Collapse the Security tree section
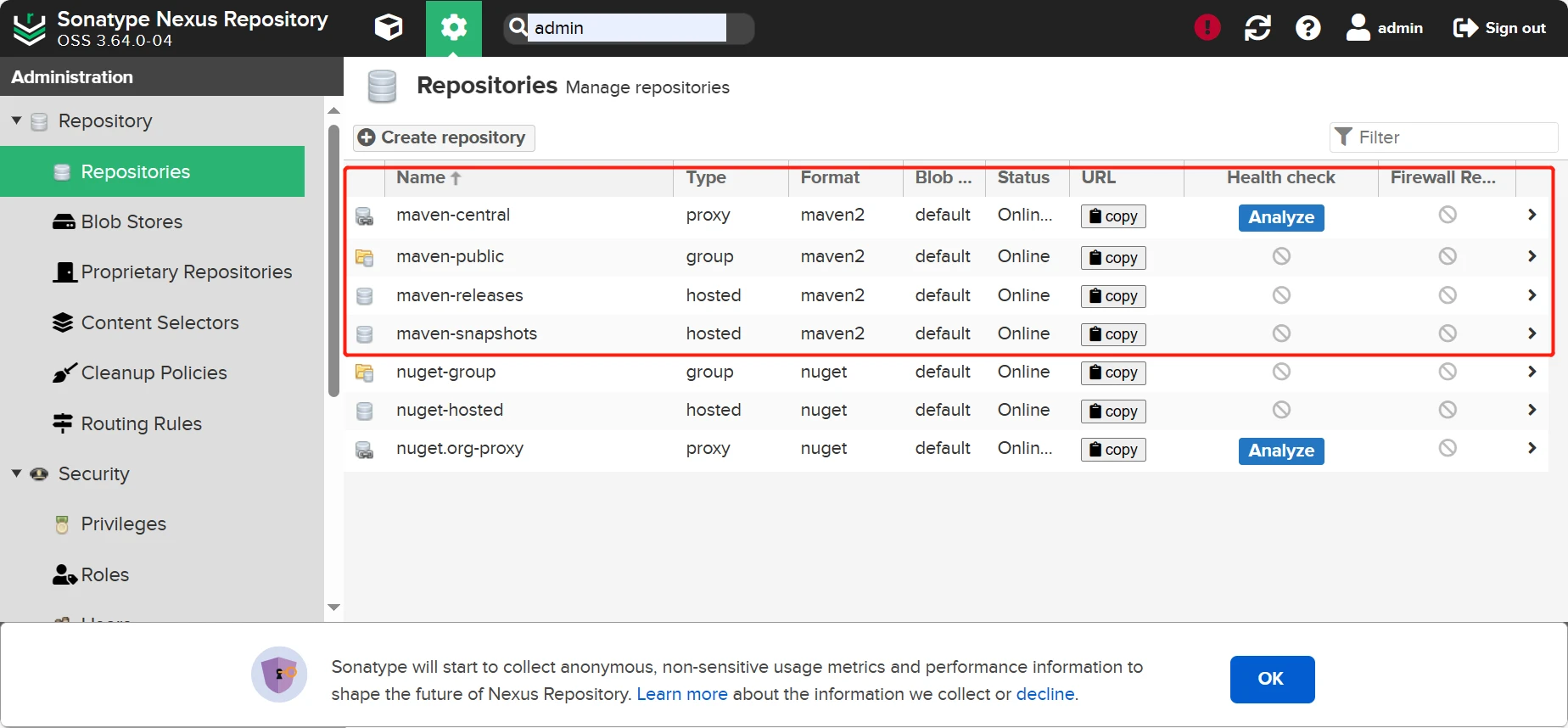The height and width of the screenshot is (728, 1568). pos(16,473)
